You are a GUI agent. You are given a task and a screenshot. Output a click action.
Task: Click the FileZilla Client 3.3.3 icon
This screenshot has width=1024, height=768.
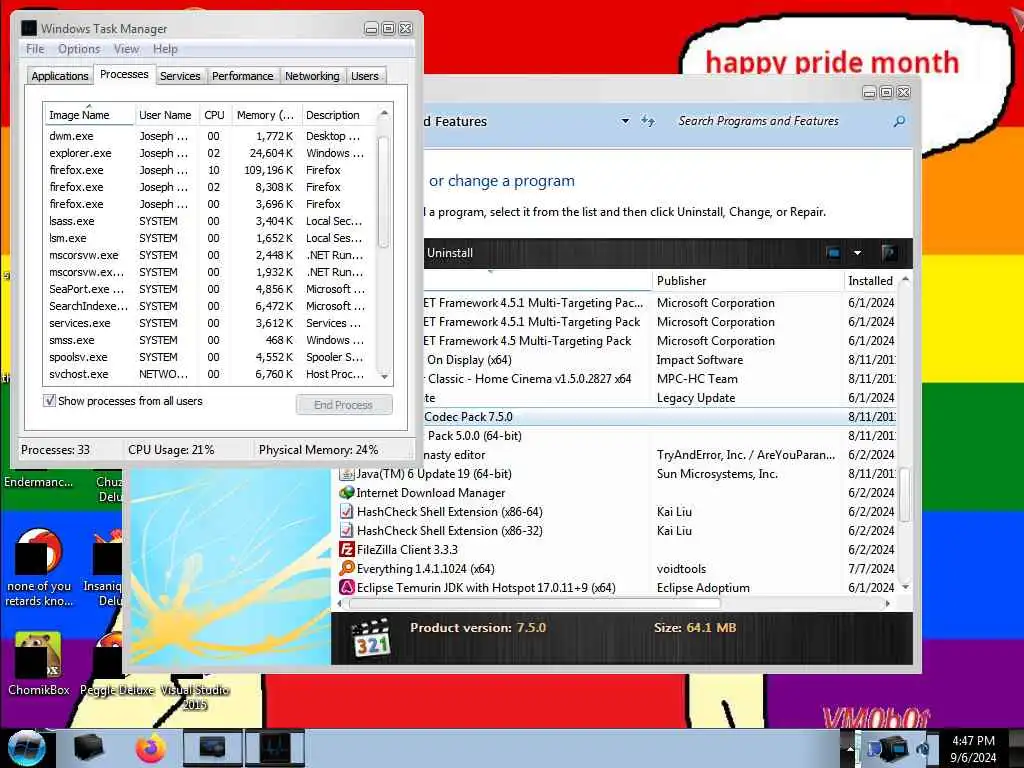coord(347,549)
